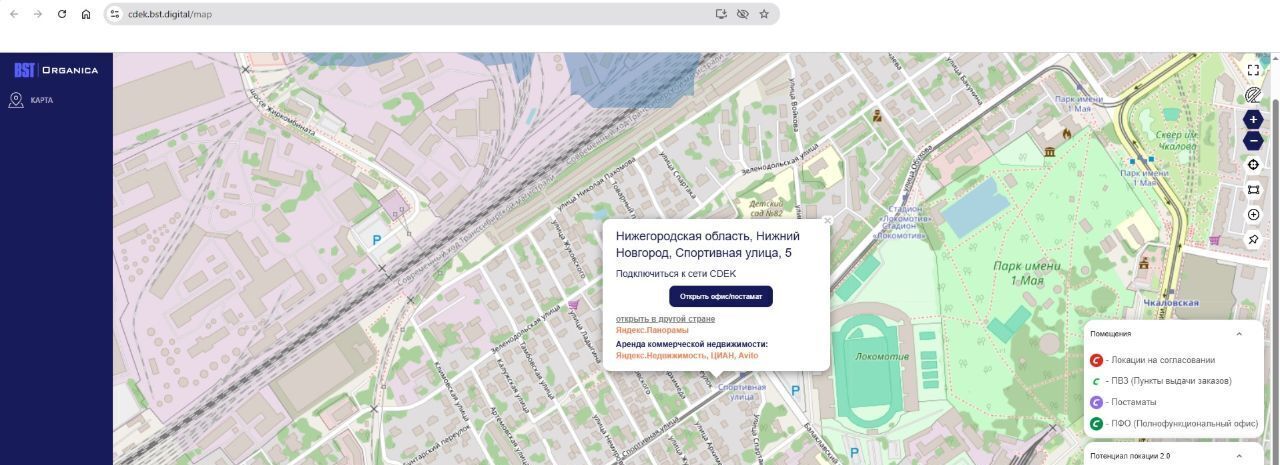Click the museum icon near Парк 1 Мая

pos(1050,152)
